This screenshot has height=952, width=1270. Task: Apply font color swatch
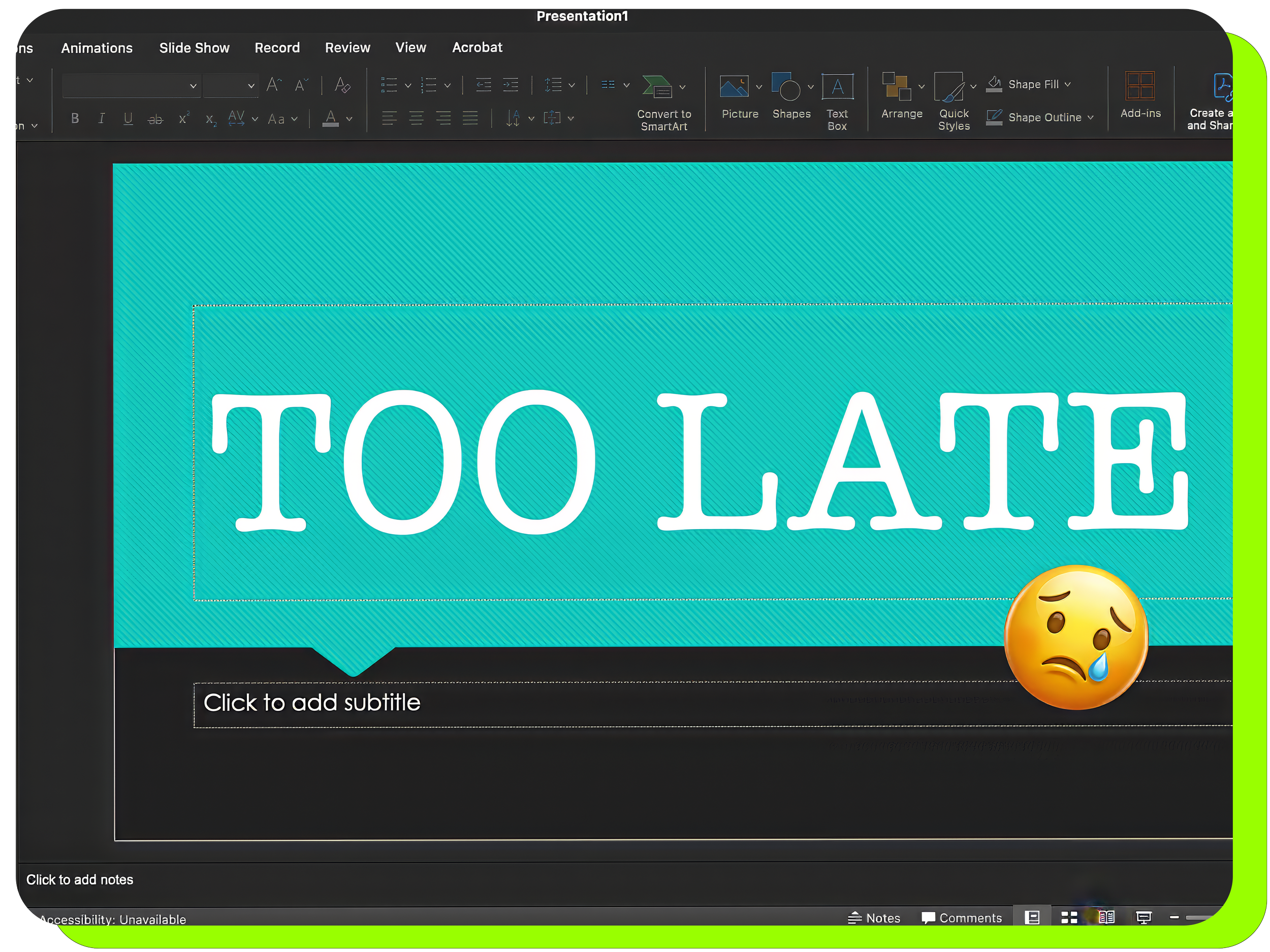tap(330, 118)
